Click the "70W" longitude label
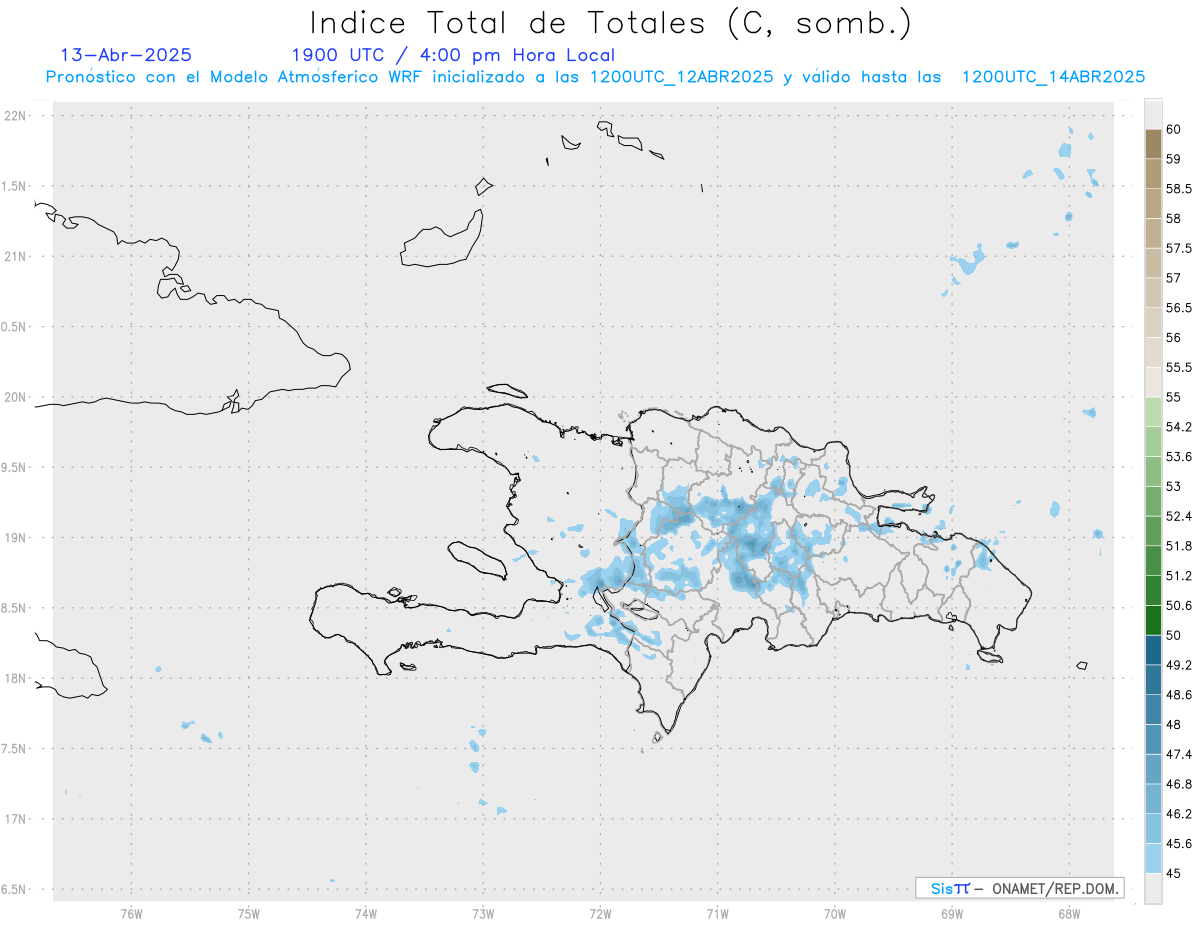Viewport: 1200px width, 927px height. pos(834,913)
